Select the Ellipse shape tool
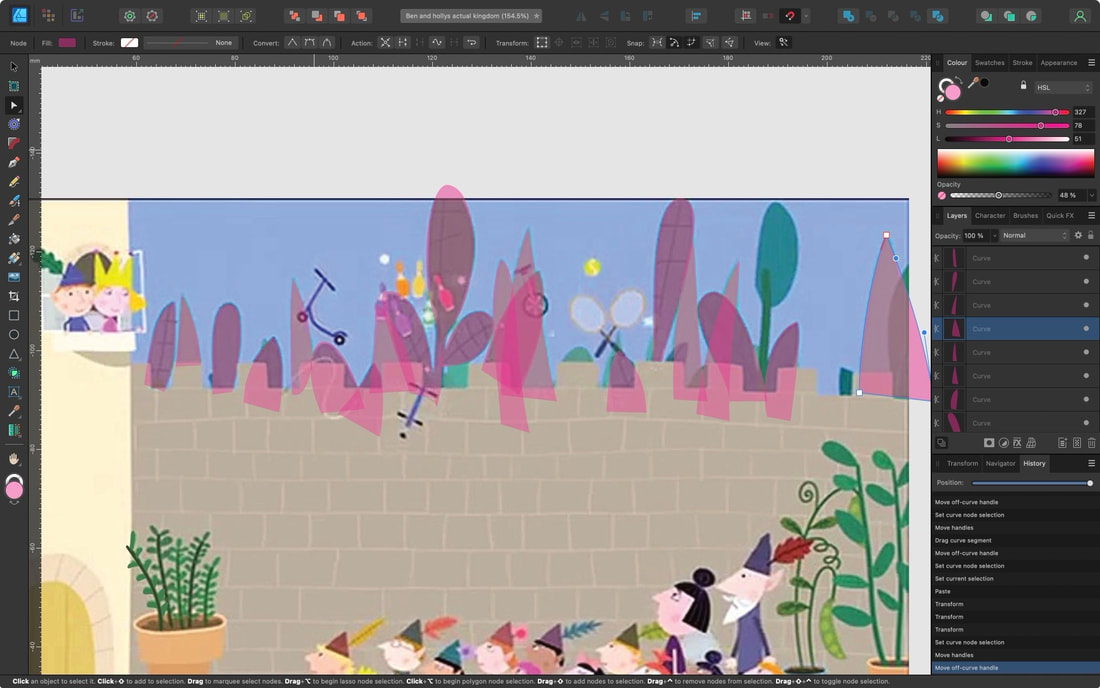The image size is (1100, 688). [13, 335]
